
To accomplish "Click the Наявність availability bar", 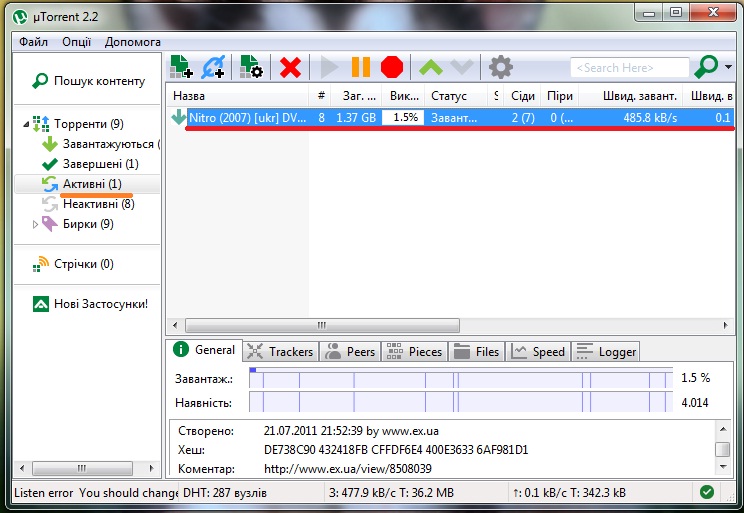I will [x=461, y=401].
